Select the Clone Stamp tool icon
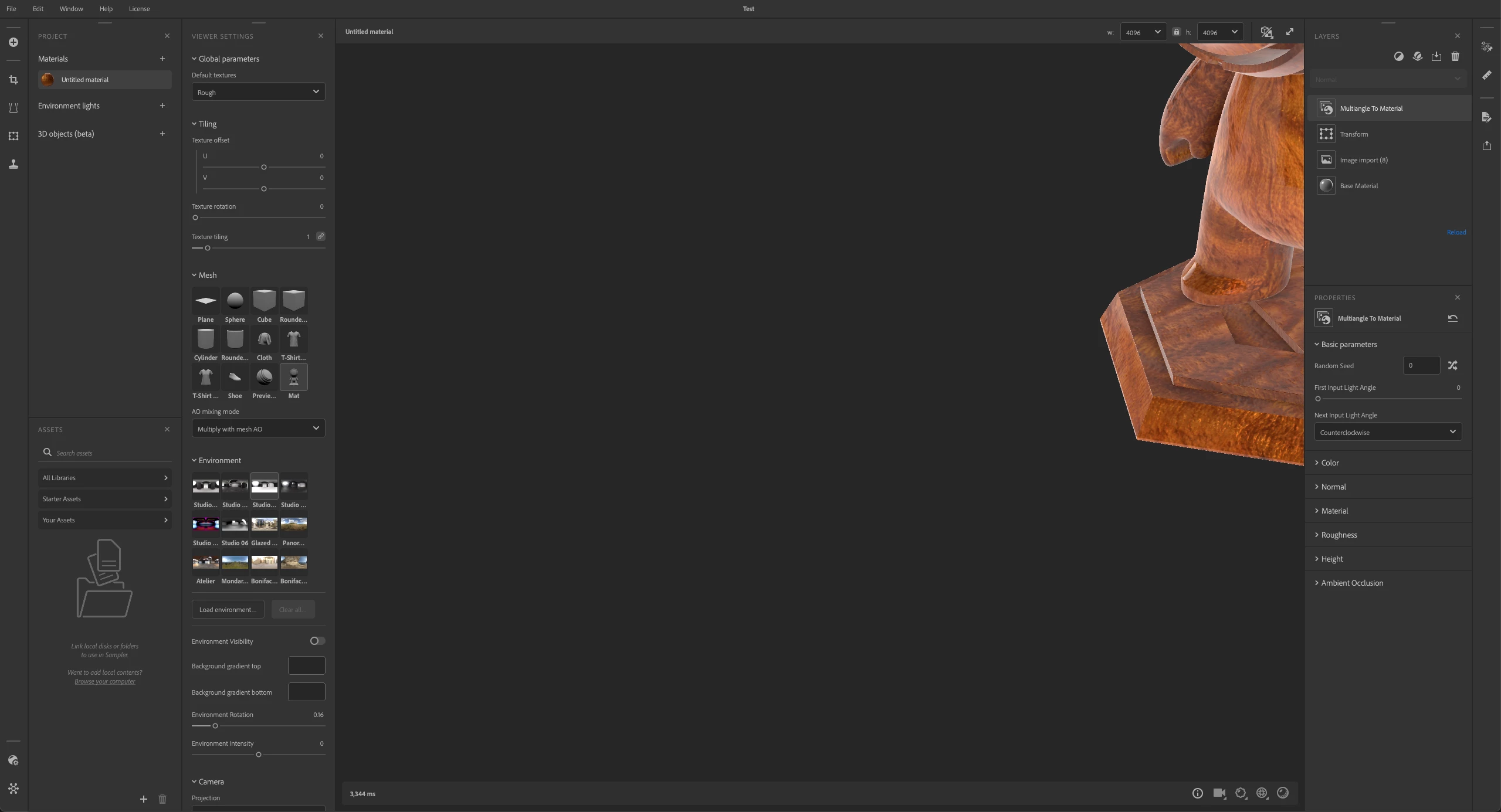This screenshot has width=1501, height=812. pyautogui.click(x=13, y=164)
